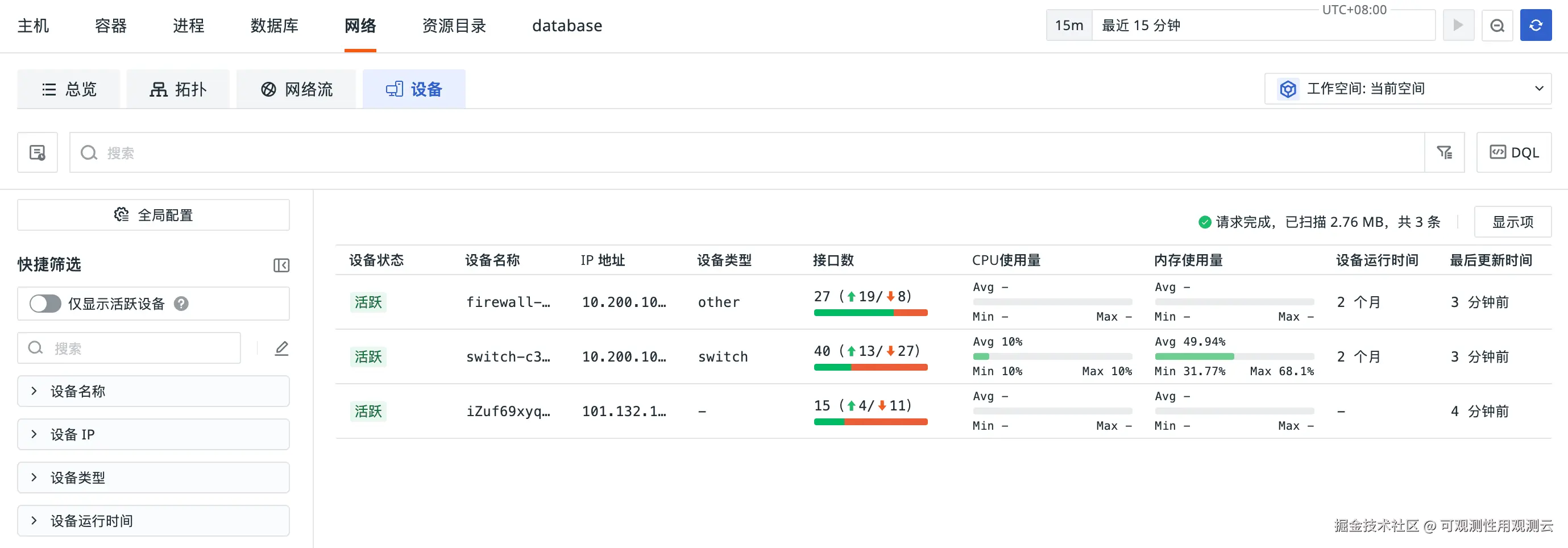Expand the 设备运行时间 filter group

154,521
